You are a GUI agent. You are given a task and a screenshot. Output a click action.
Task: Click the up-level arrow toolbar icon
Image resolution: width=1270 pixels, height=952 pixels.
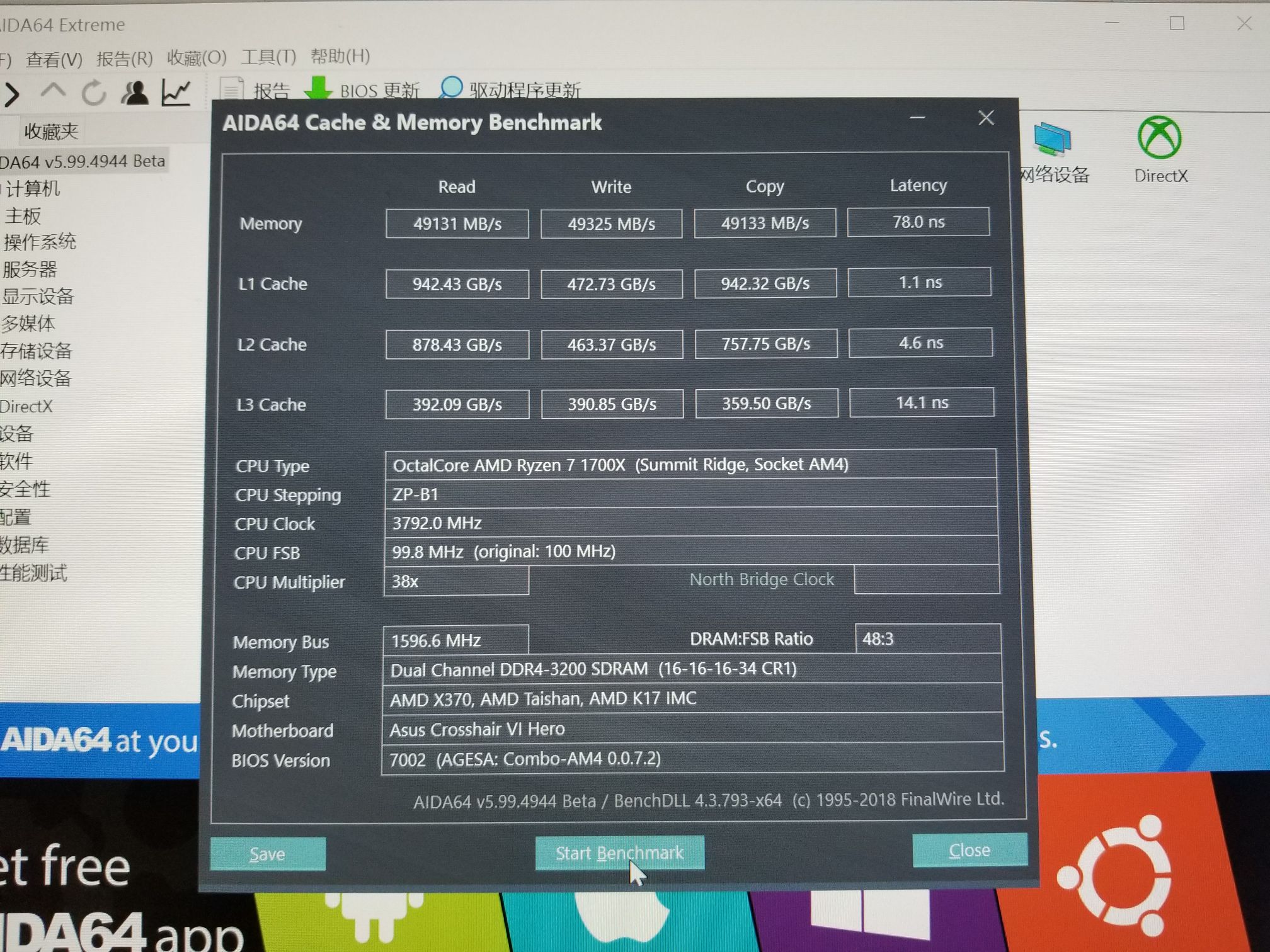53,92
